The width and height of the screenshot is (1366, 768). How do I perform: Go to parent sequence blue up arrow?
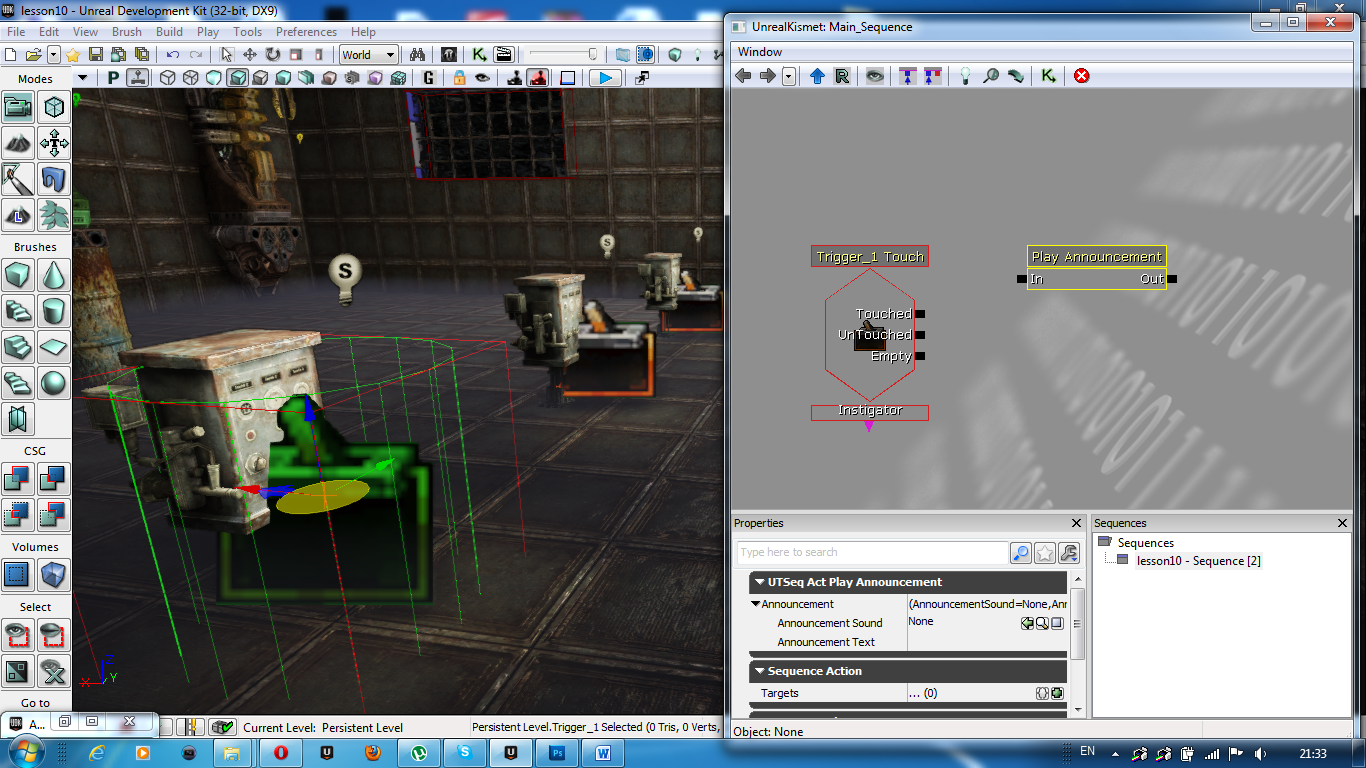point(817,76)
